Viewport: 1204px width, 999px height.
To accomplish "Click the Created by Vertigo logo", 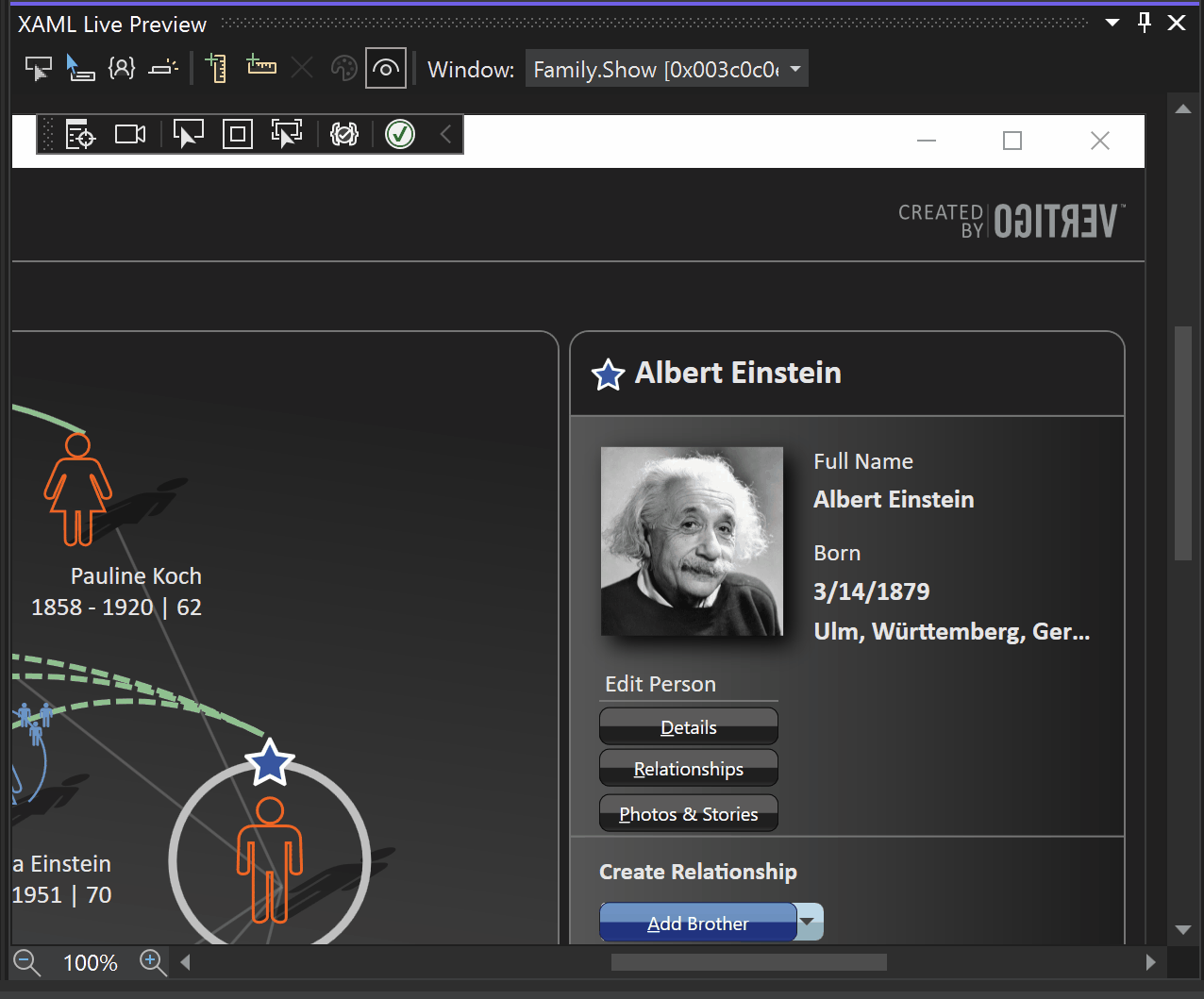I will (x=1012, y=221).
